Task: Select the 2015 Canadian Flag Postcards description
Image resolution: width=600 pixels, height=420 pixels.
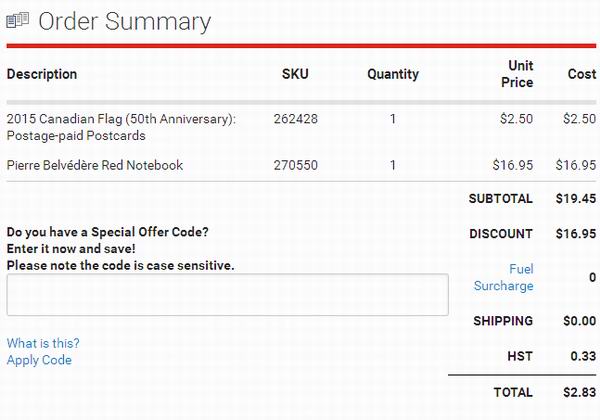Action: coord(121,127)
